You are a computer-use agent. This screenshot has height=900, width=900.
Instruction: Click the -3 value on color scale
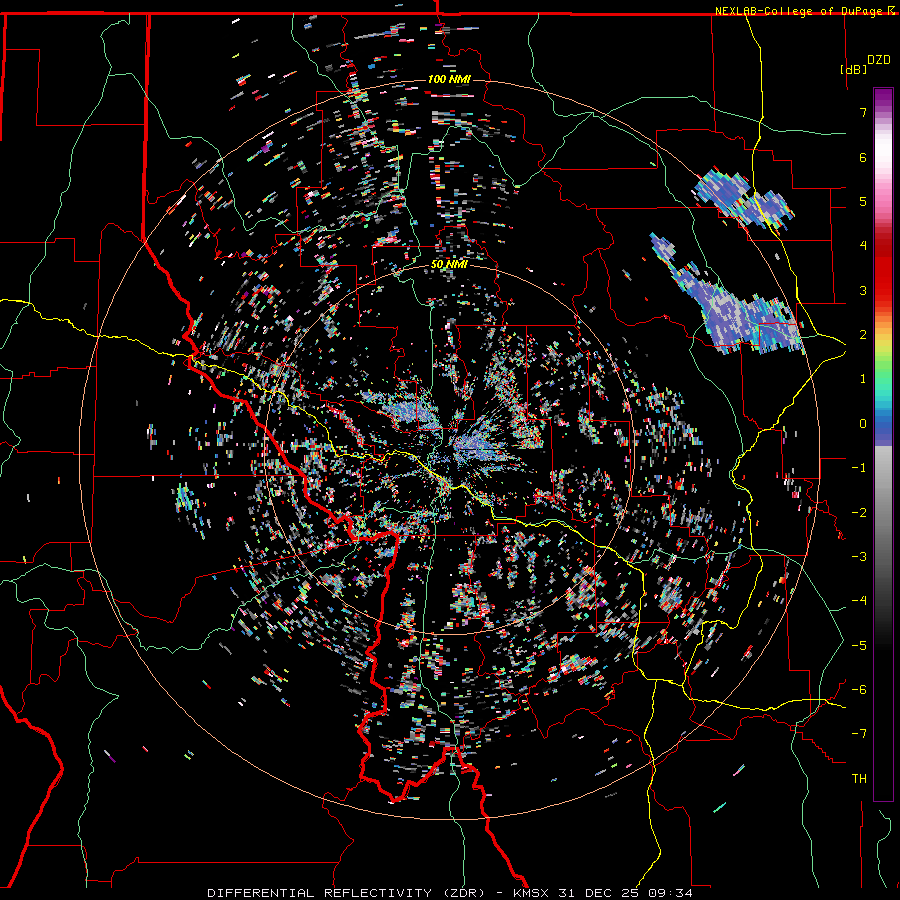tap(859, 556)
